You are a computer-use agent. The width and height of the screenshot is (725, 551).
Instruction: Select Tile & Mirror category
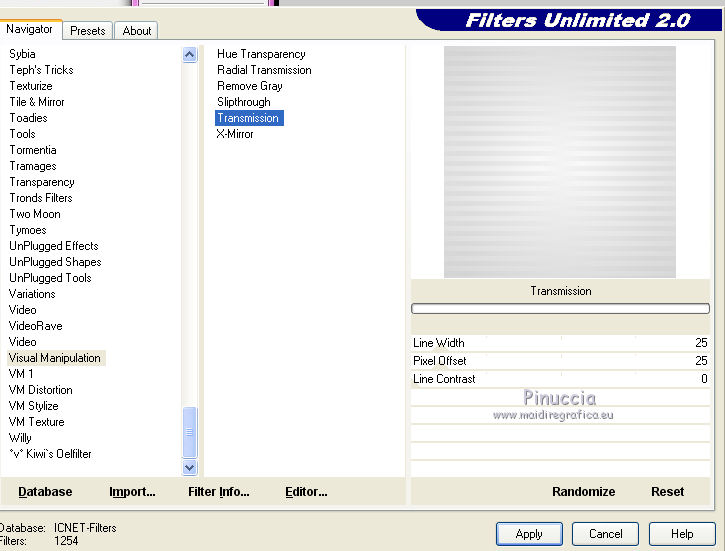click(x=37, y=102)
